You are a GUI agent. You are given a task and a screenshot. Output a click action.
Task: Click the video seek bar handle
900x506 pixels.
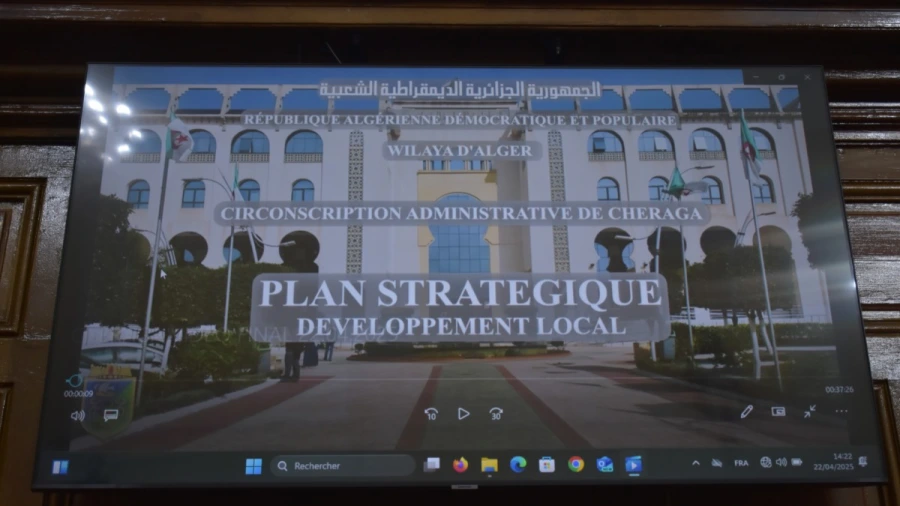74,381
